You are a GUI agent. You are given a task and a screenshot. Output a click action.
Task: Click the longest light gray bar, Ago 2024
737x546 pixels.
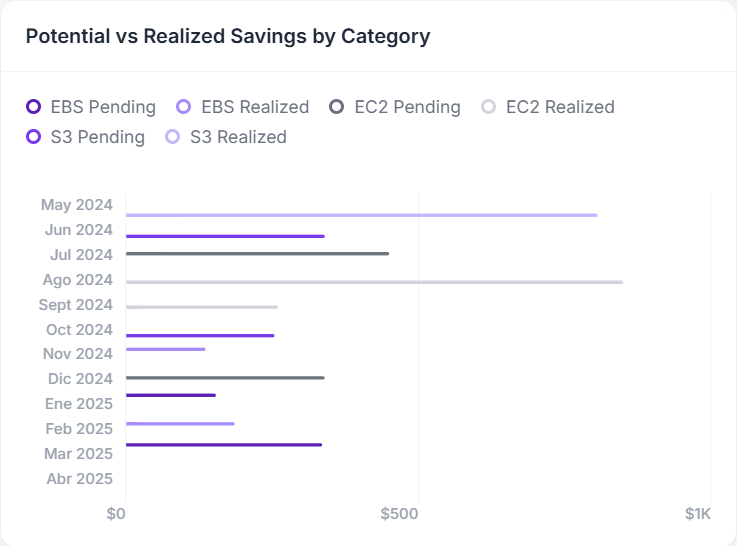(x=374, y=282)
